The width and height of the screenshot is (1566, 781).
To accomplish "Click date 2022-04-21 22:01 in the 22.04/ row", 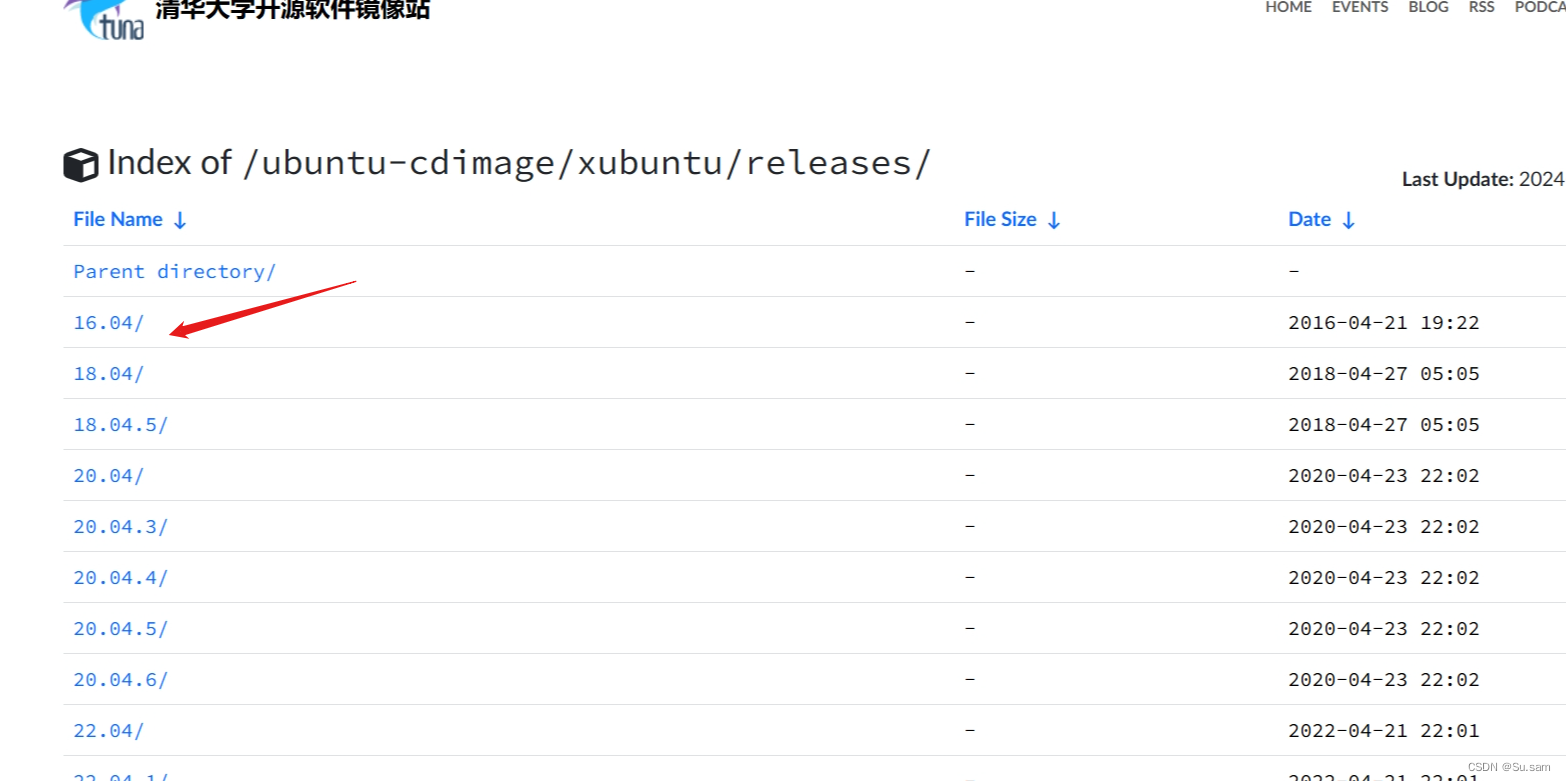I will 1384,731.
